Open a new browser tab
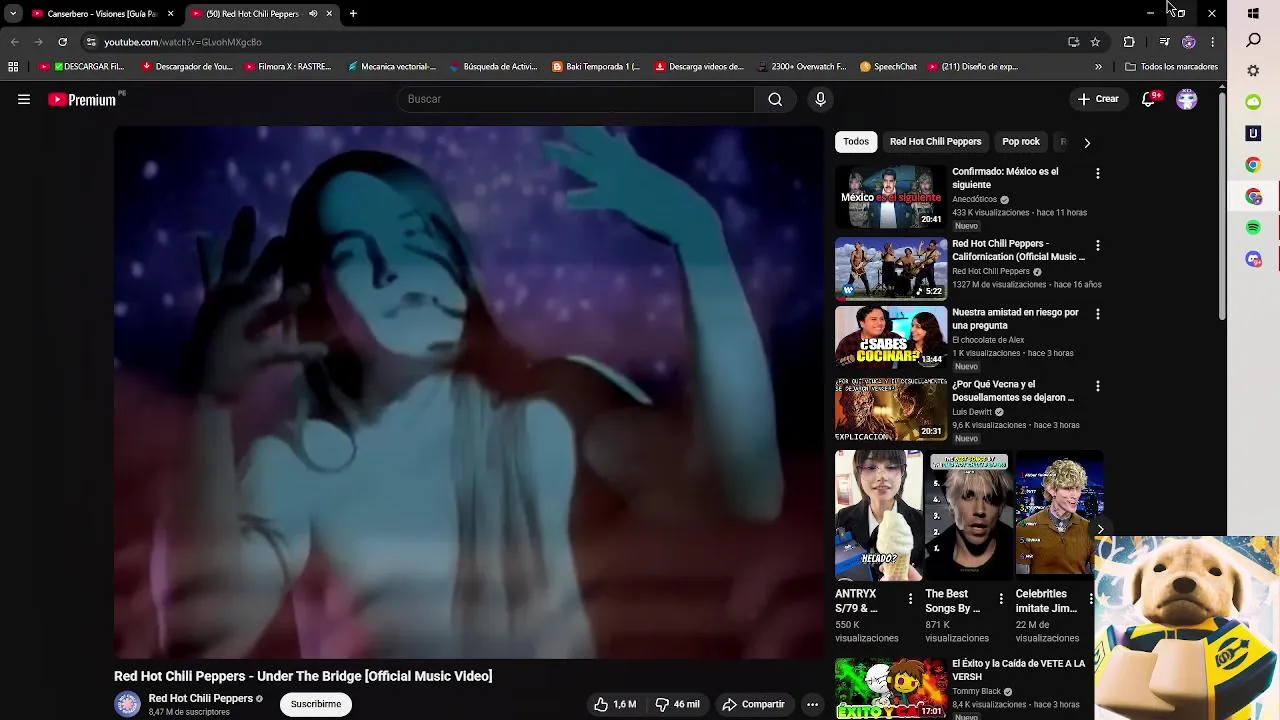This screenshot has height=720, width=1280. pos(353,14)
